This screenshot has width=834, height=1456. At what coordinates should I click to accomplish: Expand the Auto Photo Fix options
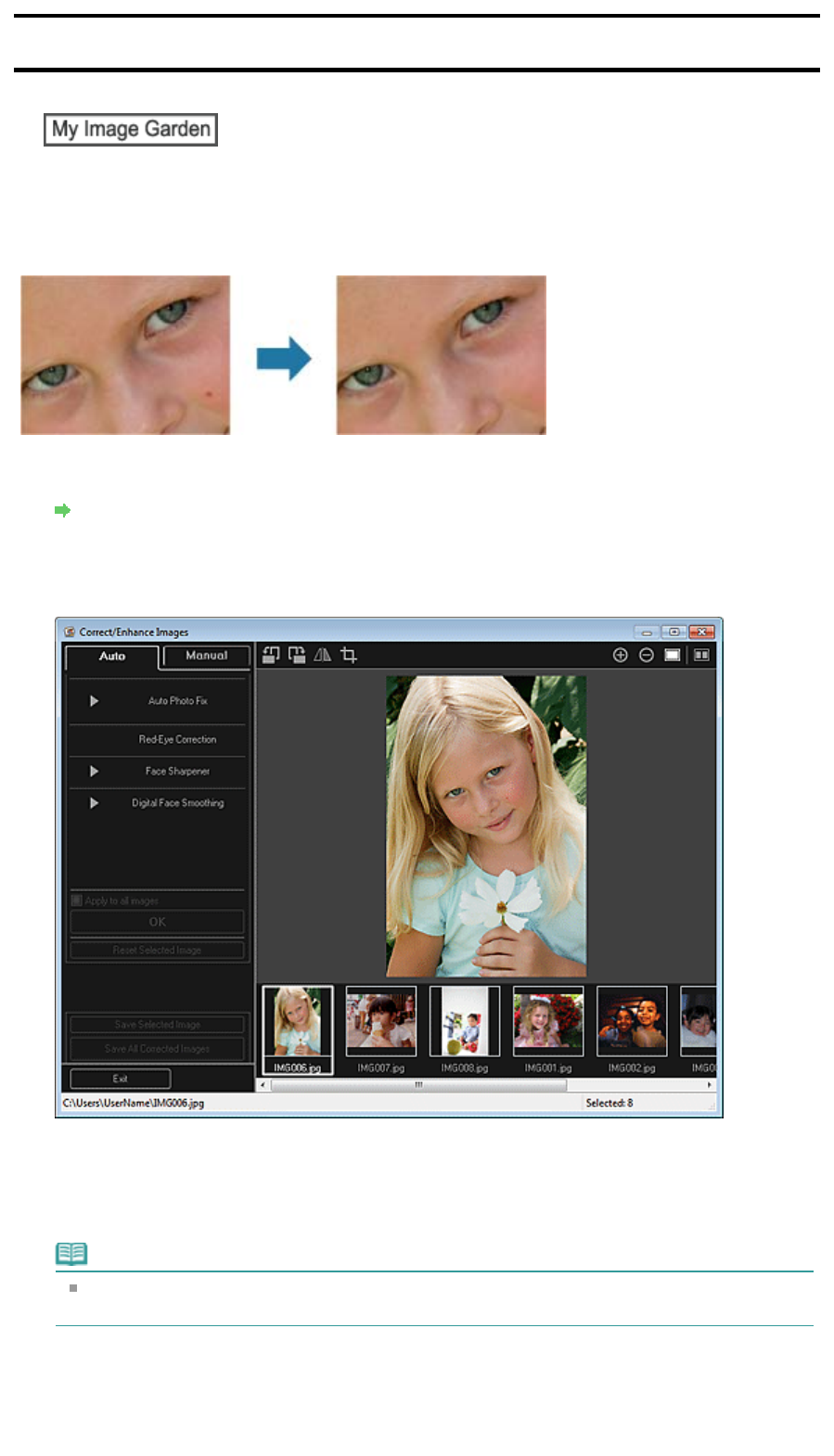tap(94, 701)
